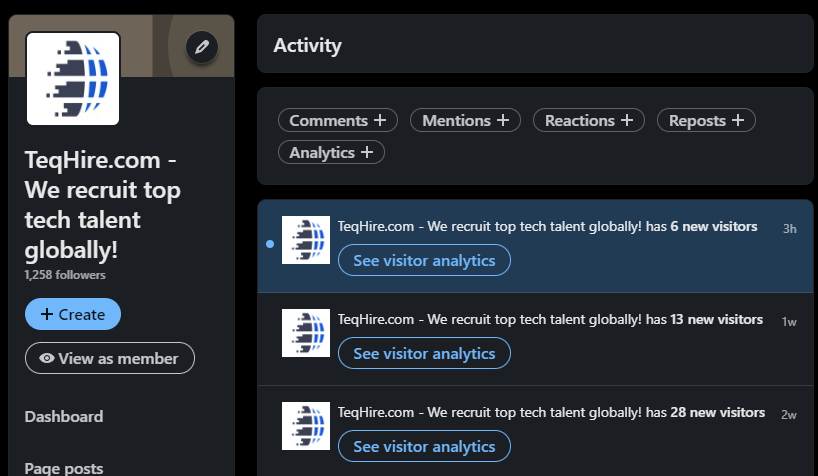Click the pencil edit icon on cover banner
818x476 pixels.
pyautogui.click(x=202, y=47)
